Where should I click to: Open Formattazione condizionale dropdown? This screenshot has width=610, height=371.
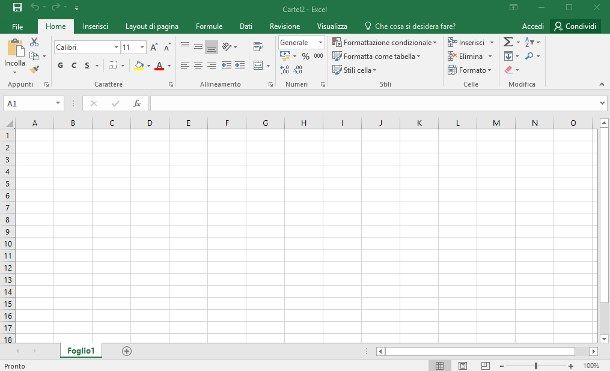tap(384, 42)
